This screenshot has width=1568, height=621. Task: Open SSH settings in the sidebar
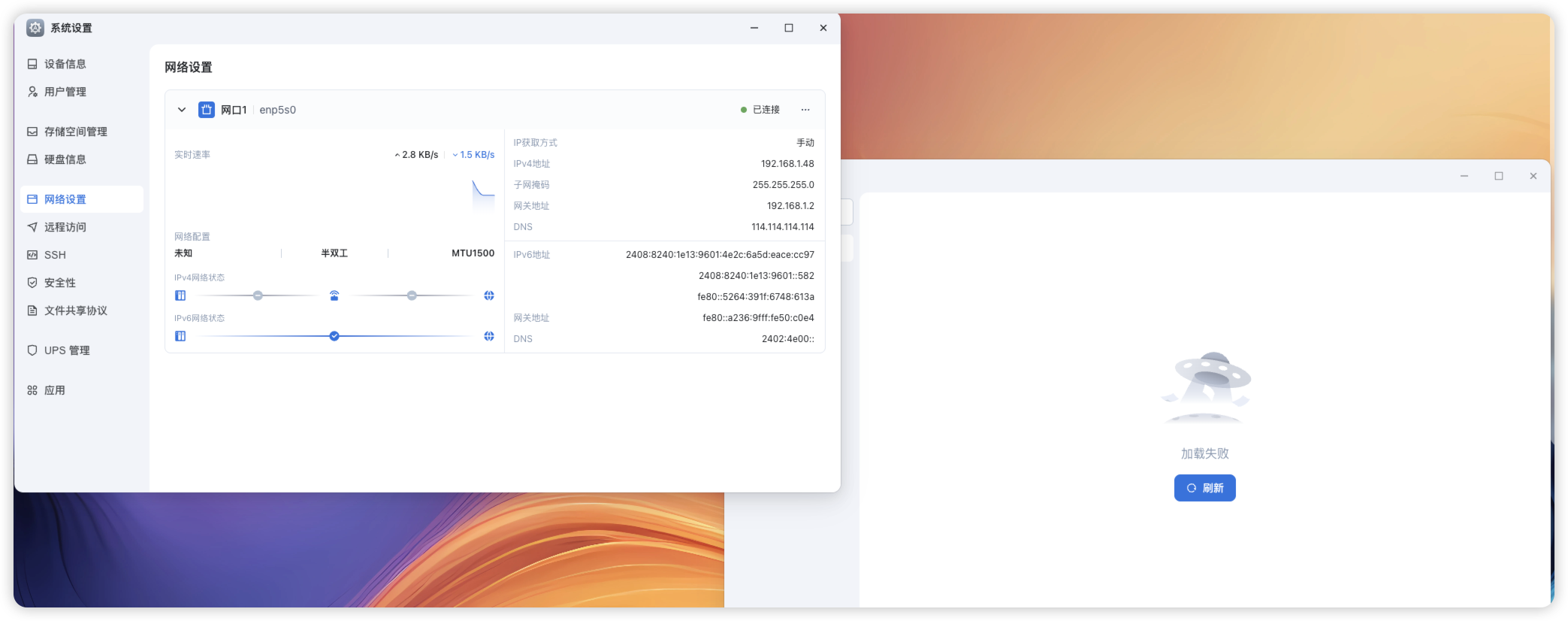tap(82, 255)
